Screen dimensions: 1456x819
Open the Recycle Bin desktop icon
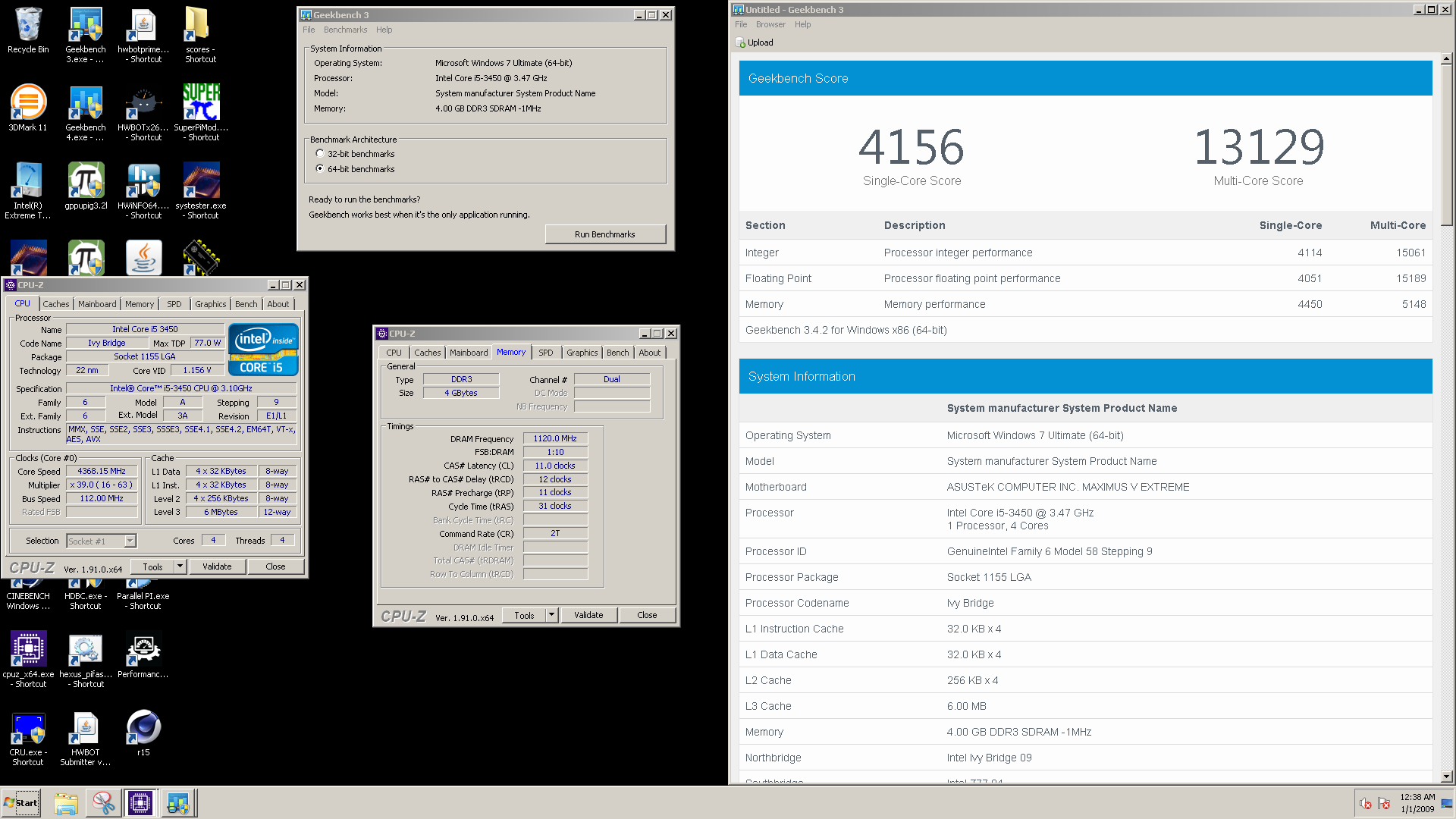(x=28, y=30)
